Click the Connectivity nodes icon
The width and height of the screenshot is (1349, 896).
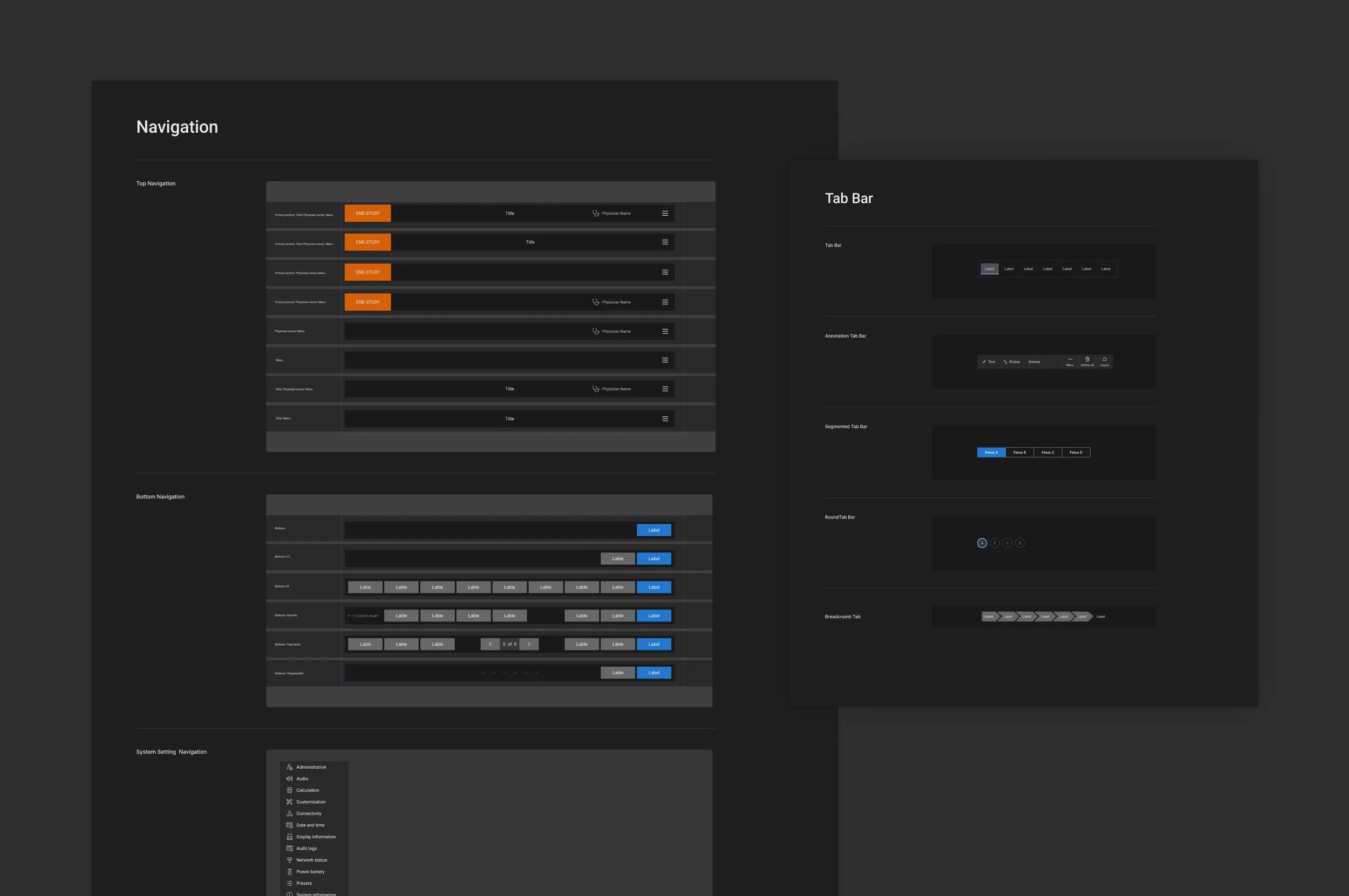(289, 813)
